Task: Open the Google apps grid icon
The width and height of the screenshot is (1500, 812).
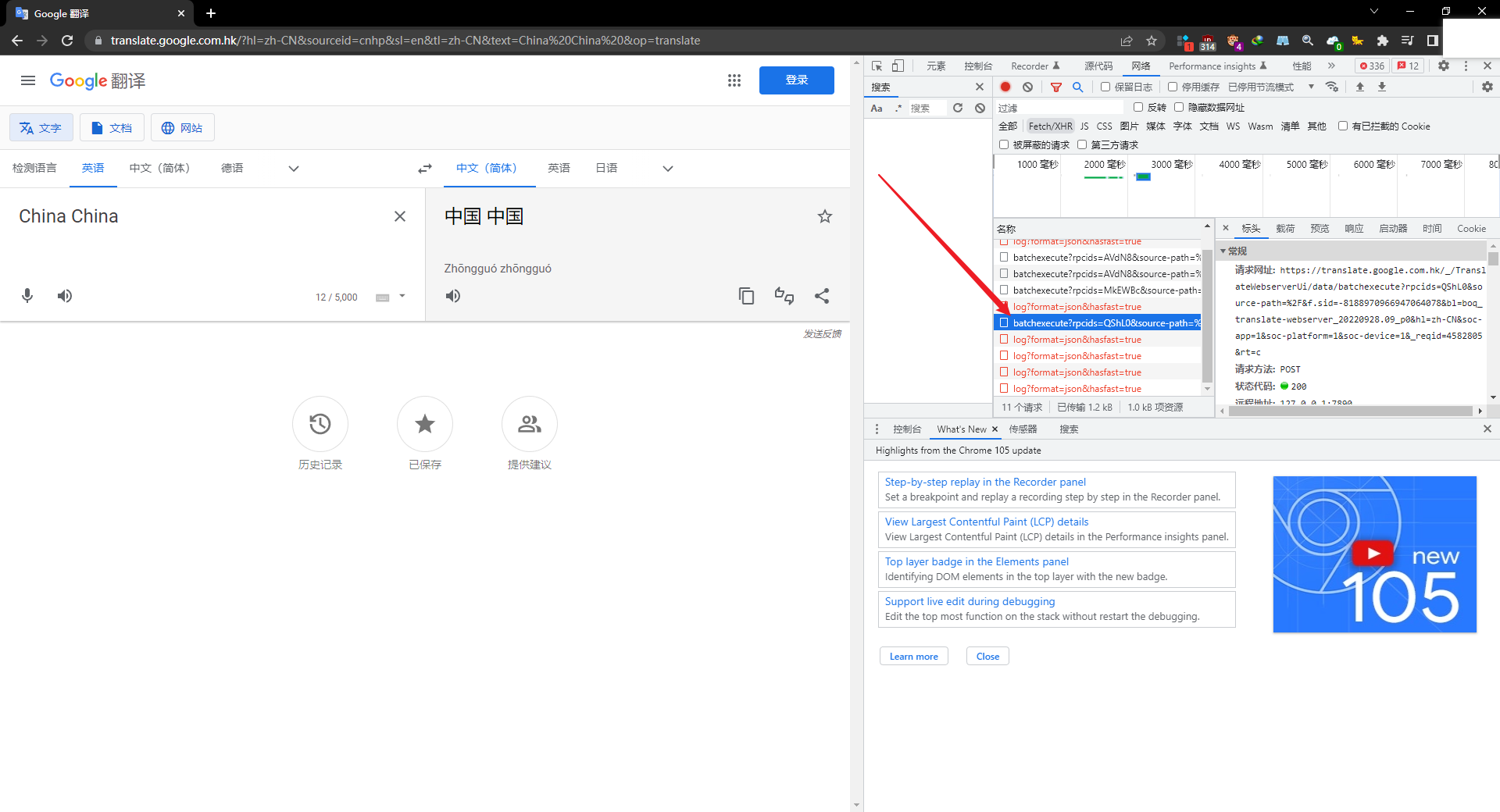Action: pos(734,80)
